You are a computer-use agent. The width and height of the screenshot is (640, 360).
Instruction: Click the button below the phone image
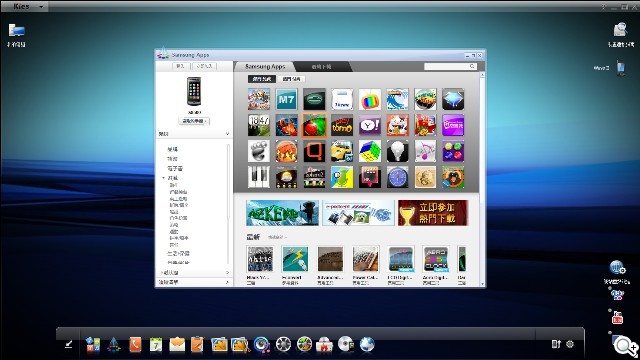194,121
